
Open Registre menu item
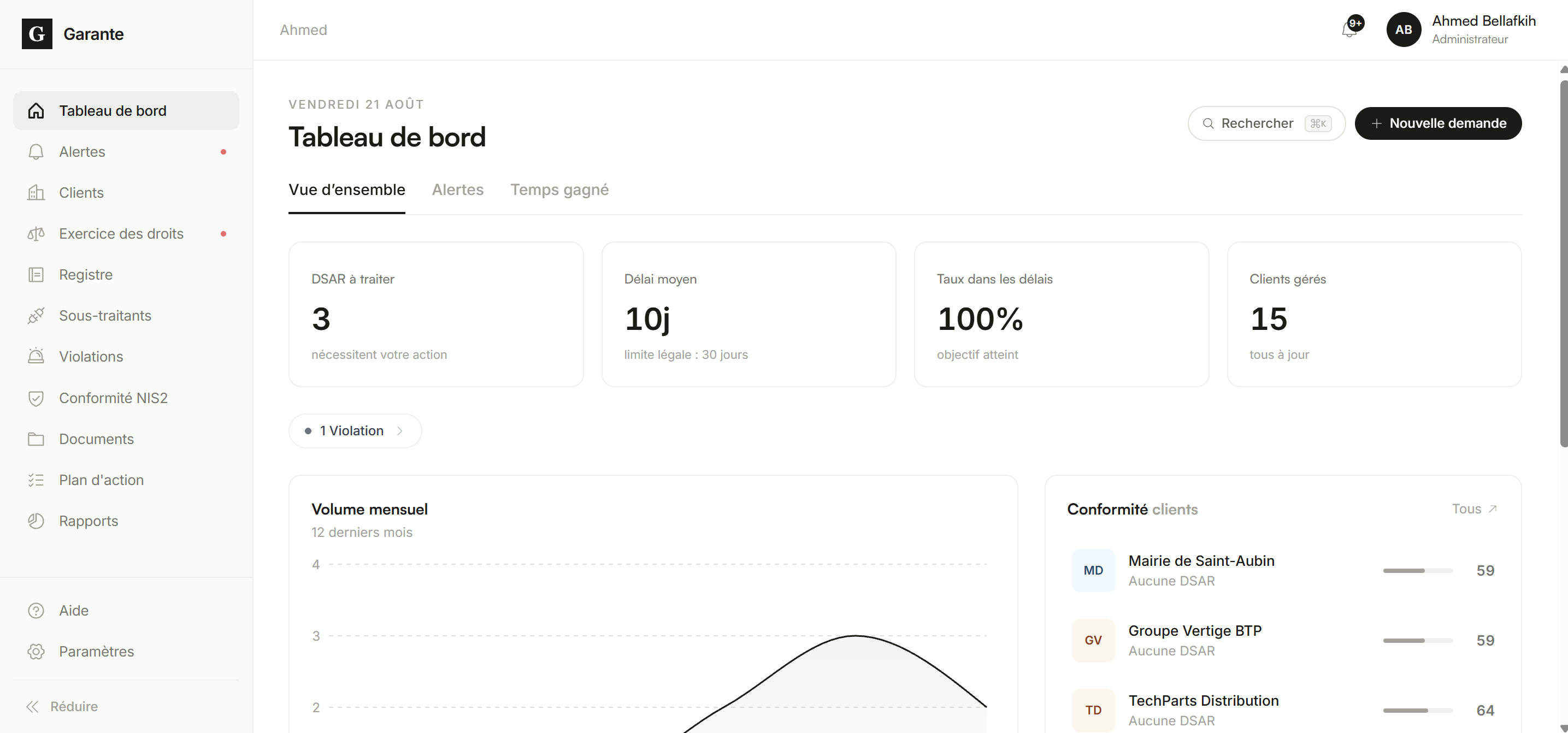pyautogui.click(x=126, y=275)
